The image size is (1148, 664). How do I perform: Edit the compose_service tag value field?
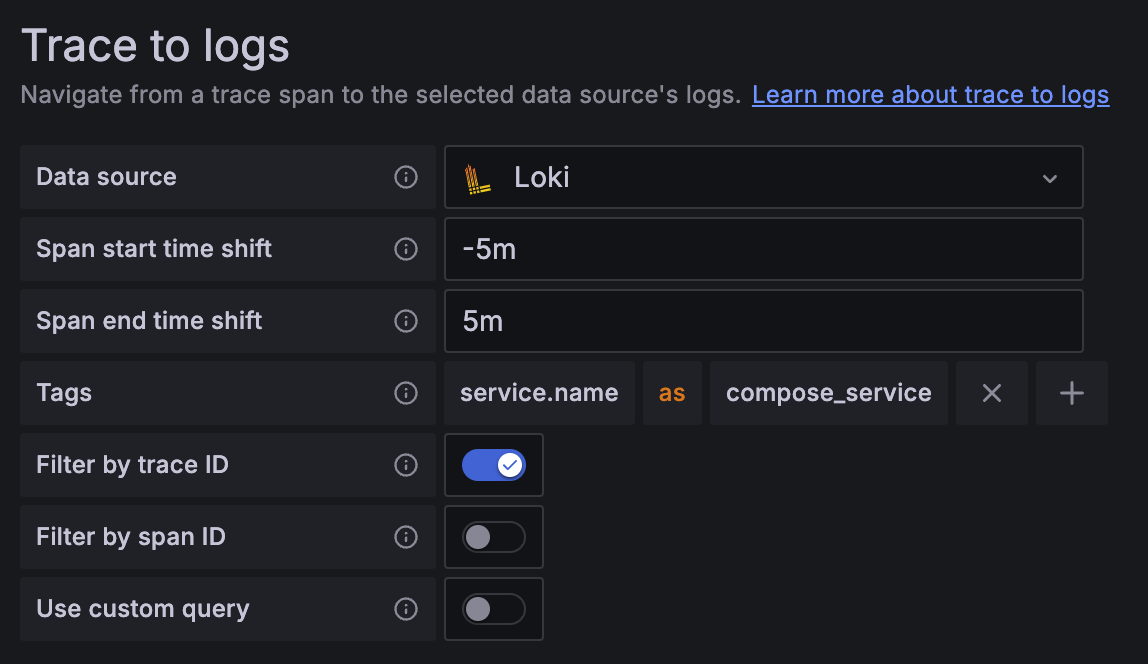point(828,393)
